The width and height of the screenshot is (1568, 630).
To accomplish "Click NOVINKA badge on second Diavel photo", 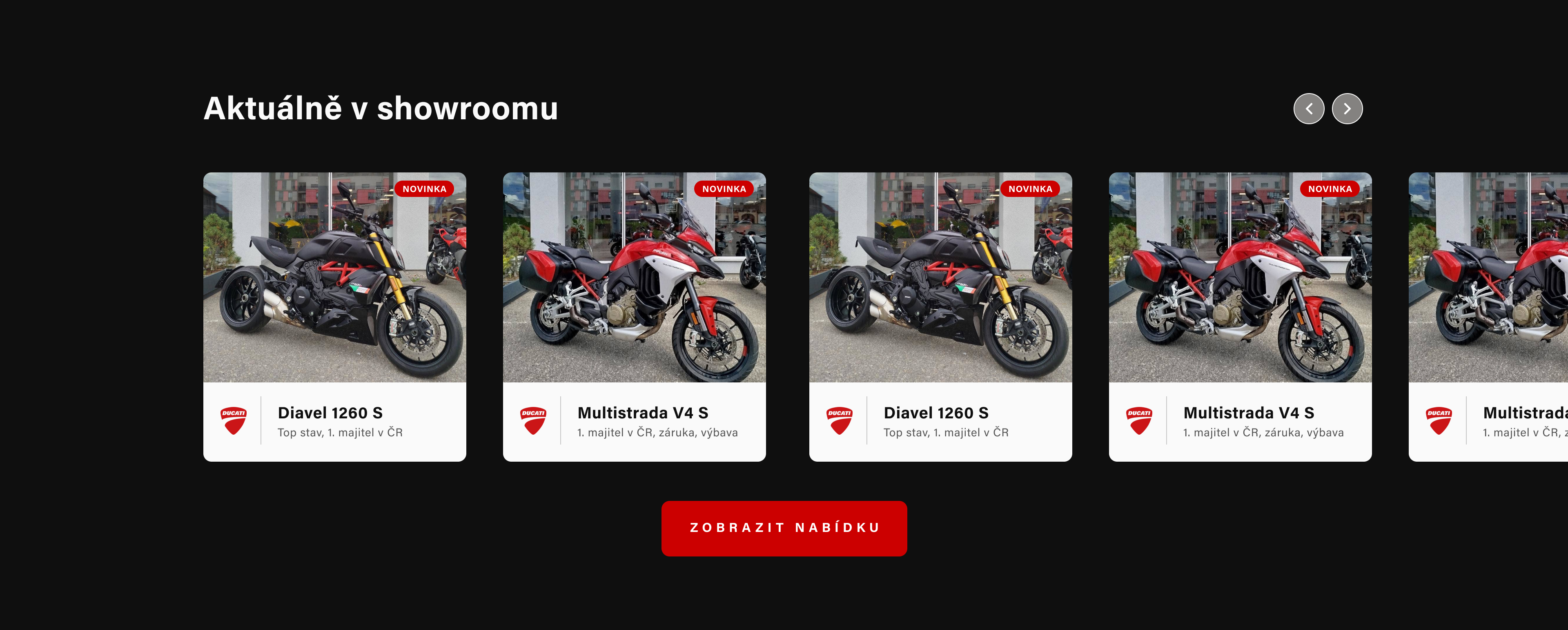I will pos(1030,189).
